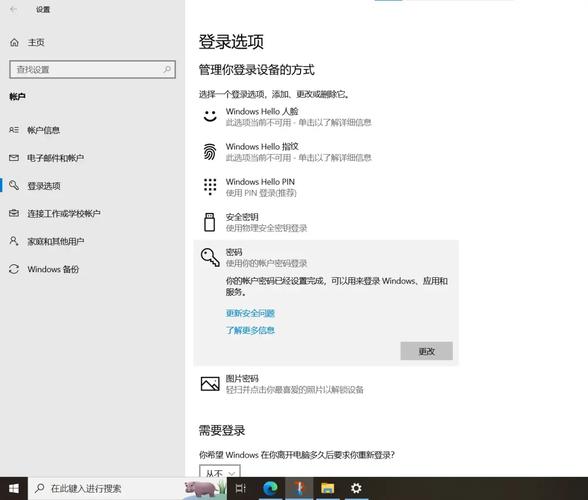Click the back arrow in Settings header

(14, 10)
